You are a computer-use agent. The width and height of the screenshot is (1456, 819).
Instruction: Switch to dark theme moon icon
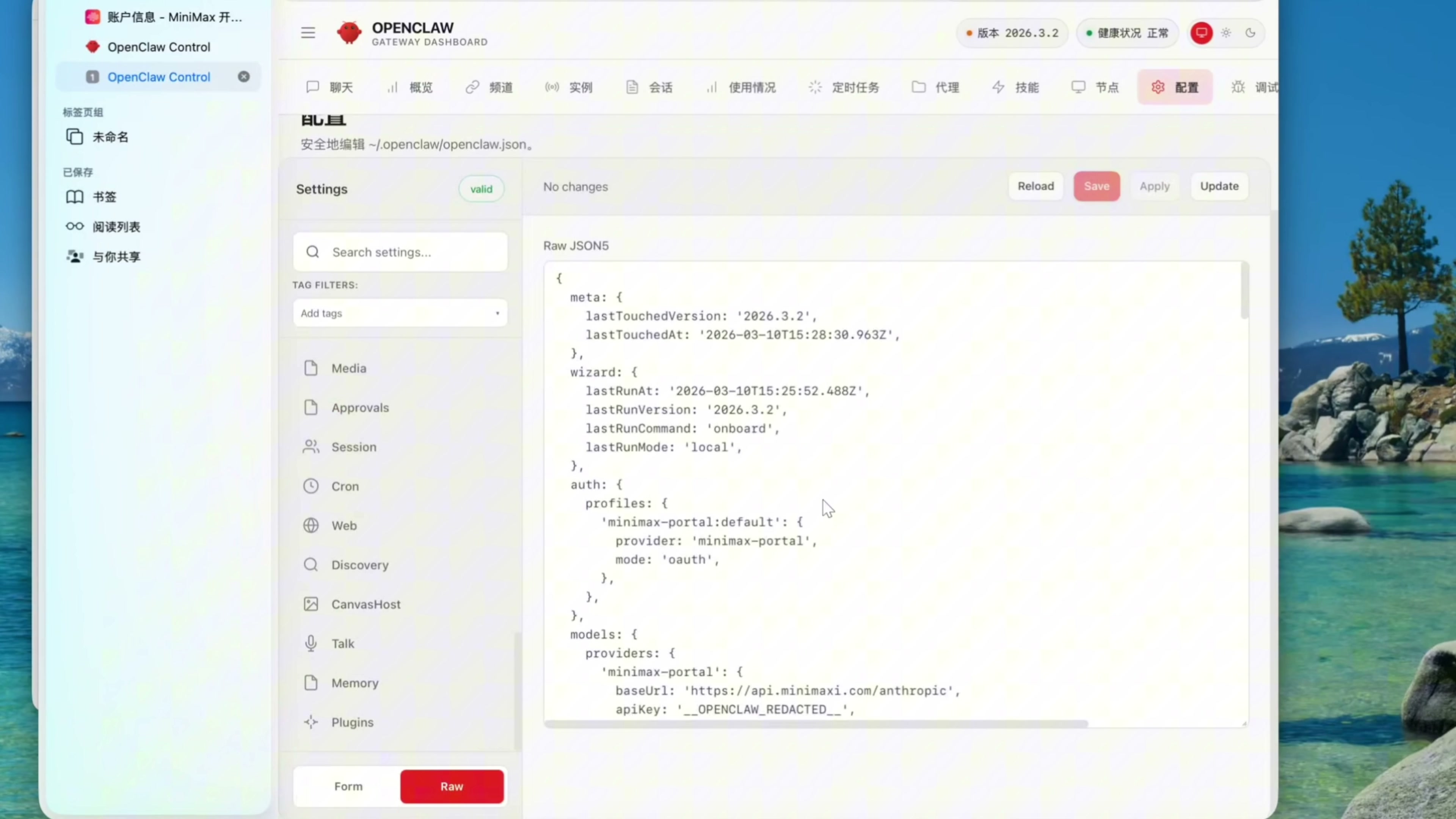point(1250,33)
